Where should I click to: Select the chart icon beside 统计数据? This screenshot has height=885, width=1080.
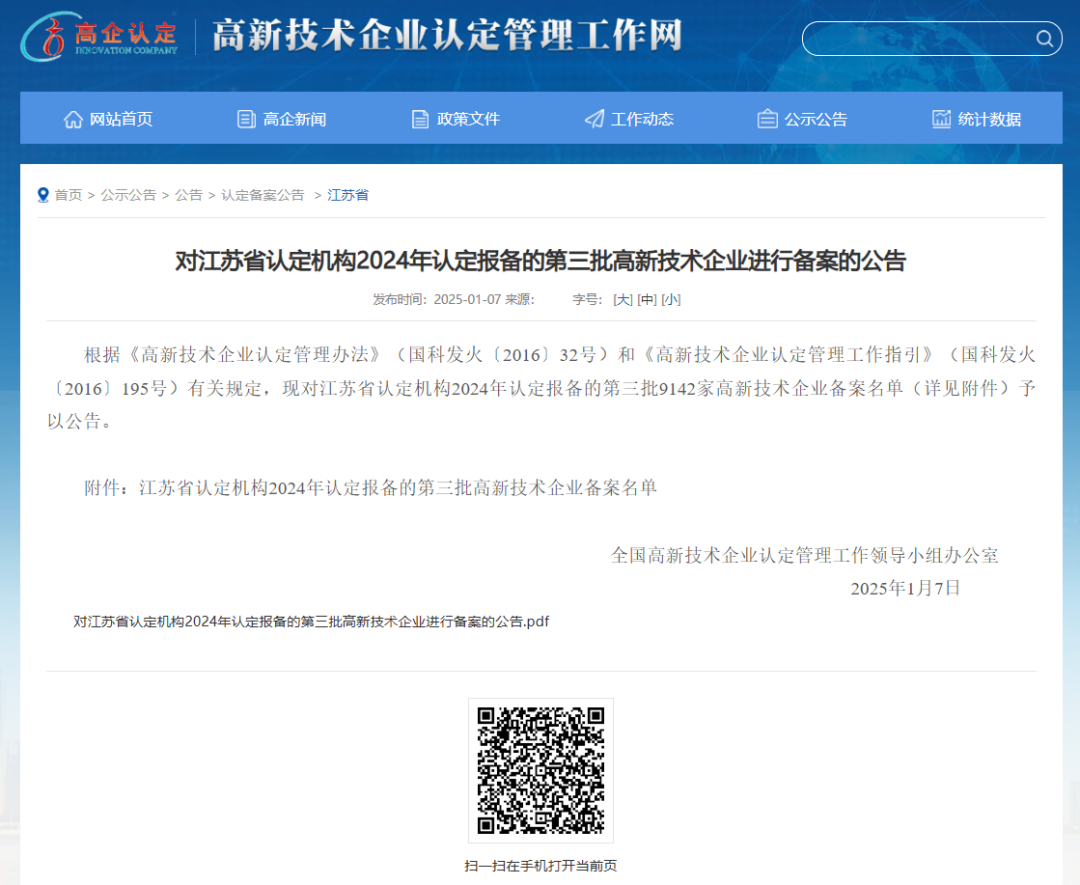[x=941, y=118]
